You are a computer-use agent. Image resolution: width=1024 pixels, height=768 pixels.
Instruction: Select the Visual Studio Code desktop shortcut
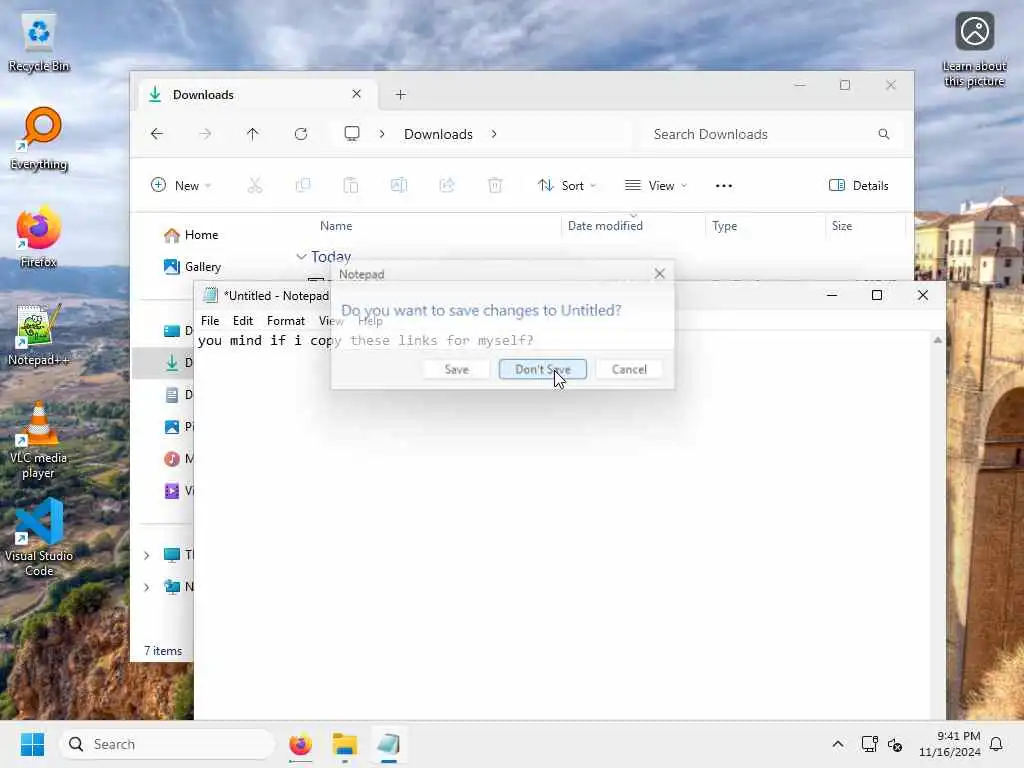coord(39,537)
